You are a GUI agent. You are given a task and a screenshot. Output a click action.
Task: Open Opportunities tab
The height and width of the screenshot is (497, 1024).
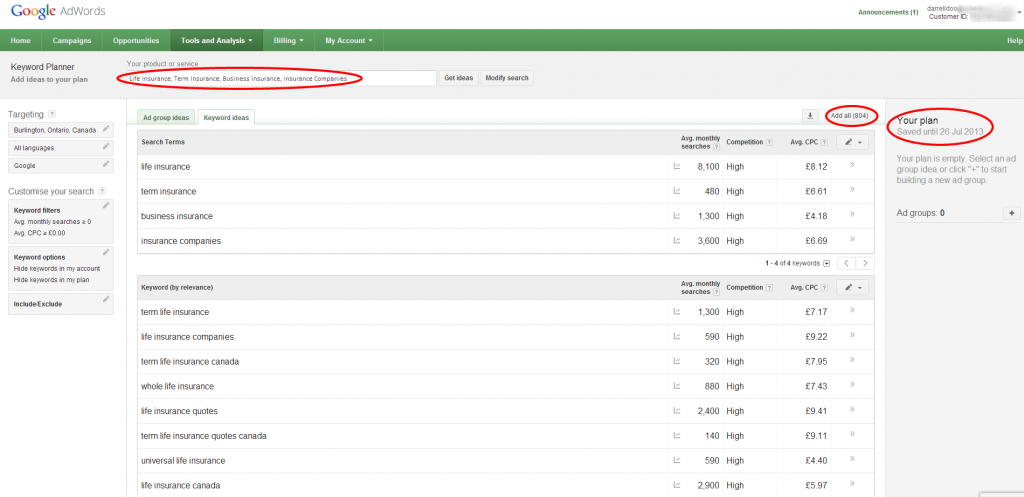pyautogui.click(x=136, y=40)
